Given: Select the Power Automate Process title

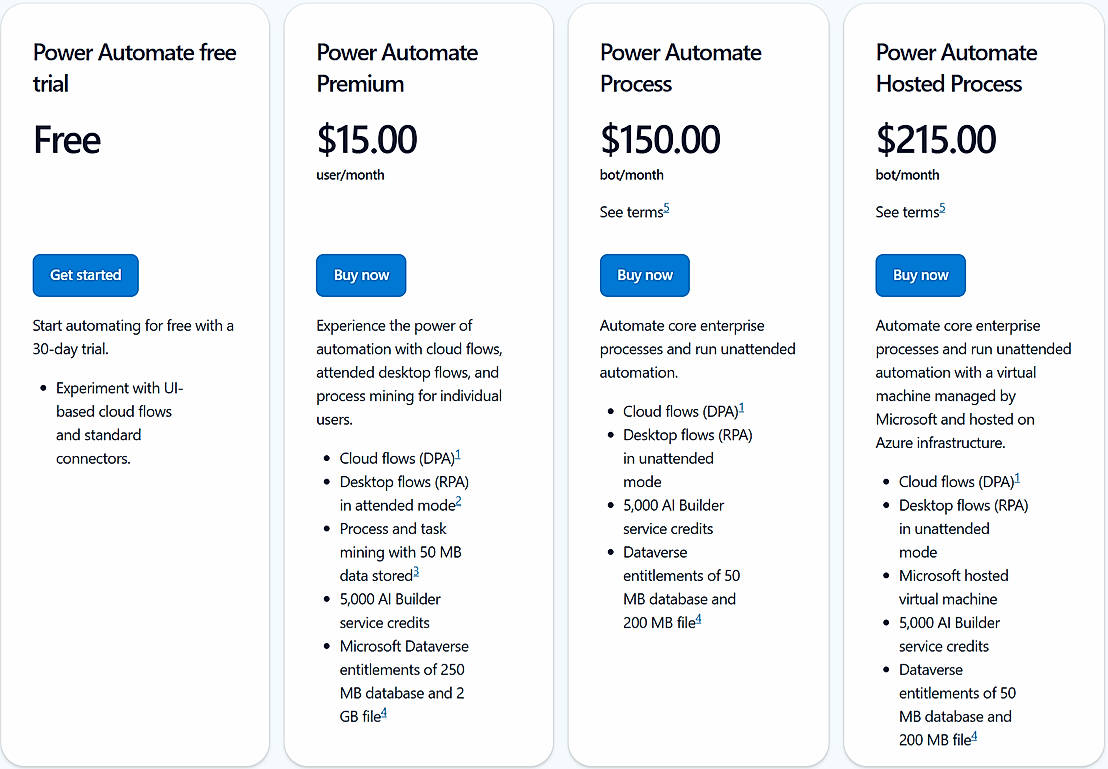Looking at the screenshot, I should (x=680, y=67).
